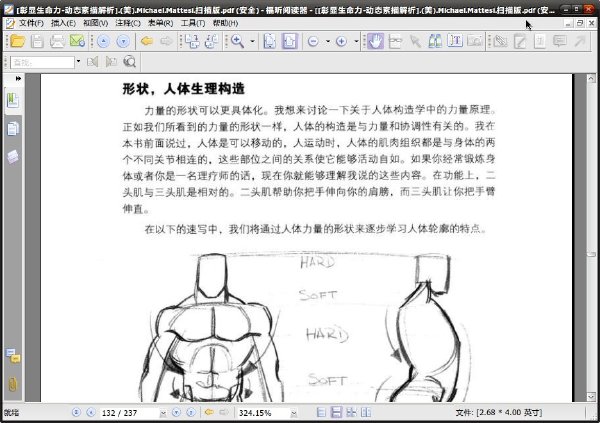Open the 视图(V) menu
Screen dimensions: 600x423
coord(95,23)
